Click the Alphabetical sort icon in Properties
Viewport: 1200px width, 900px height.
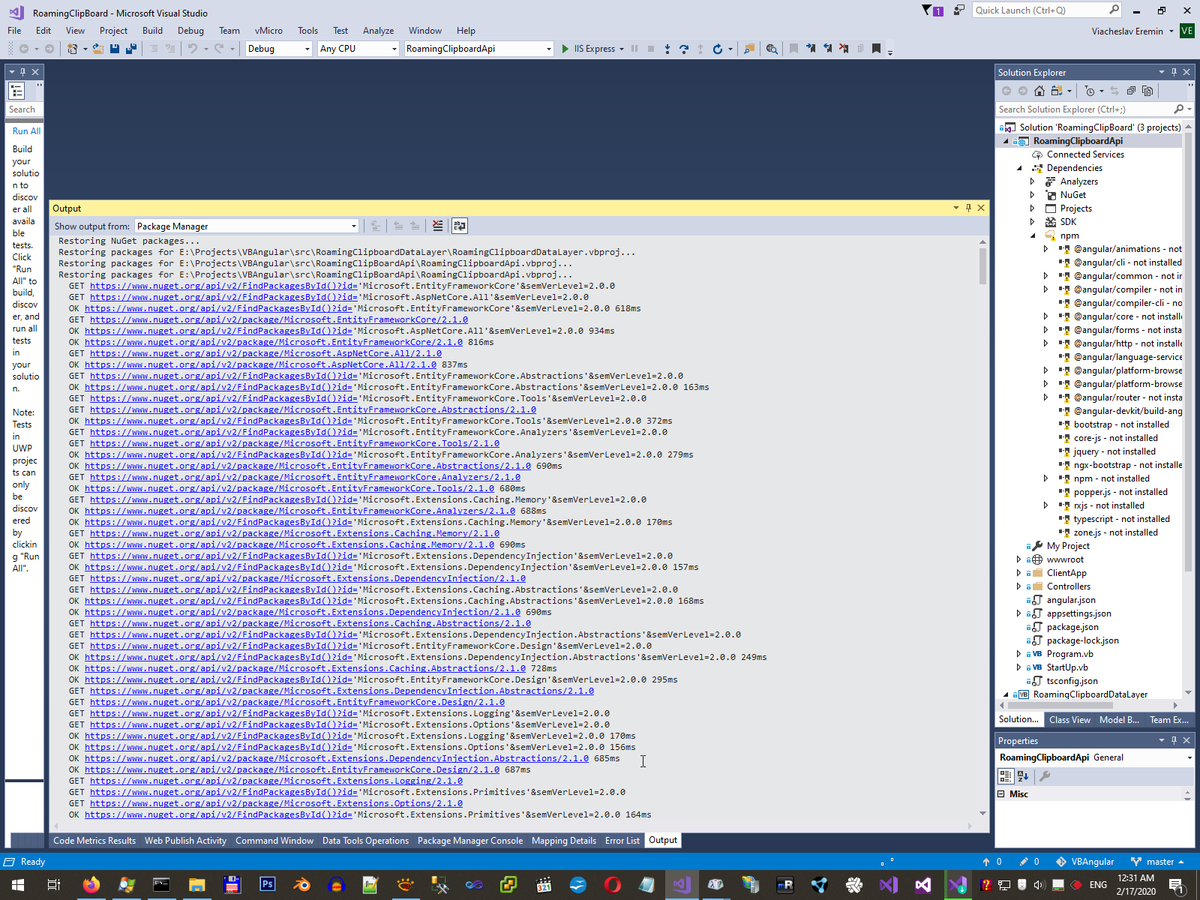point(1023,776)
